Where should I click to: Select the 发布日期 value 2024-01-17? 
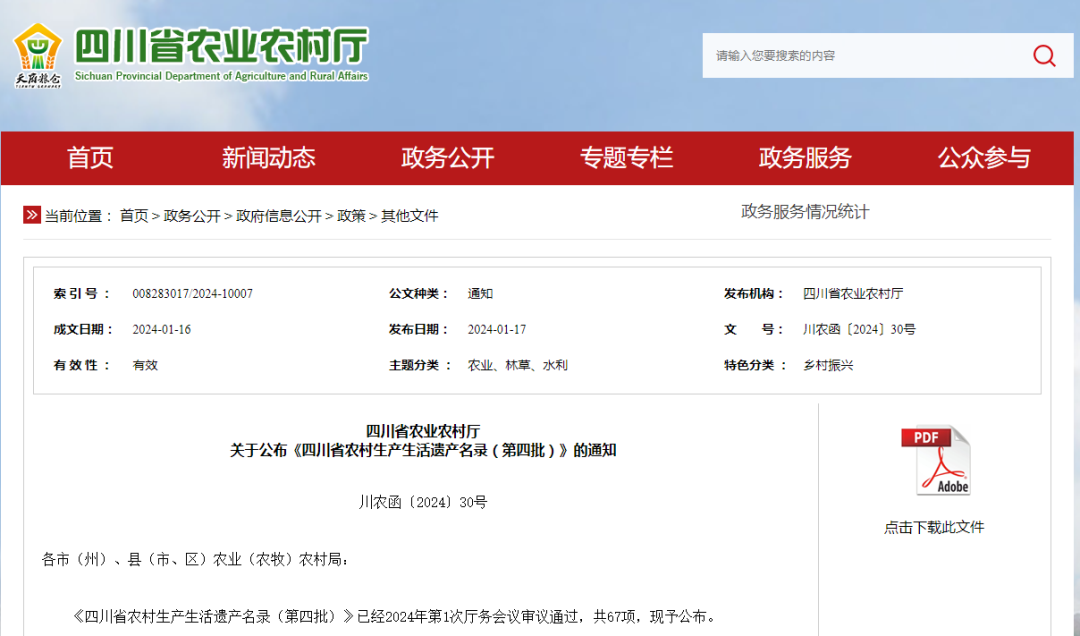(497, 329)
